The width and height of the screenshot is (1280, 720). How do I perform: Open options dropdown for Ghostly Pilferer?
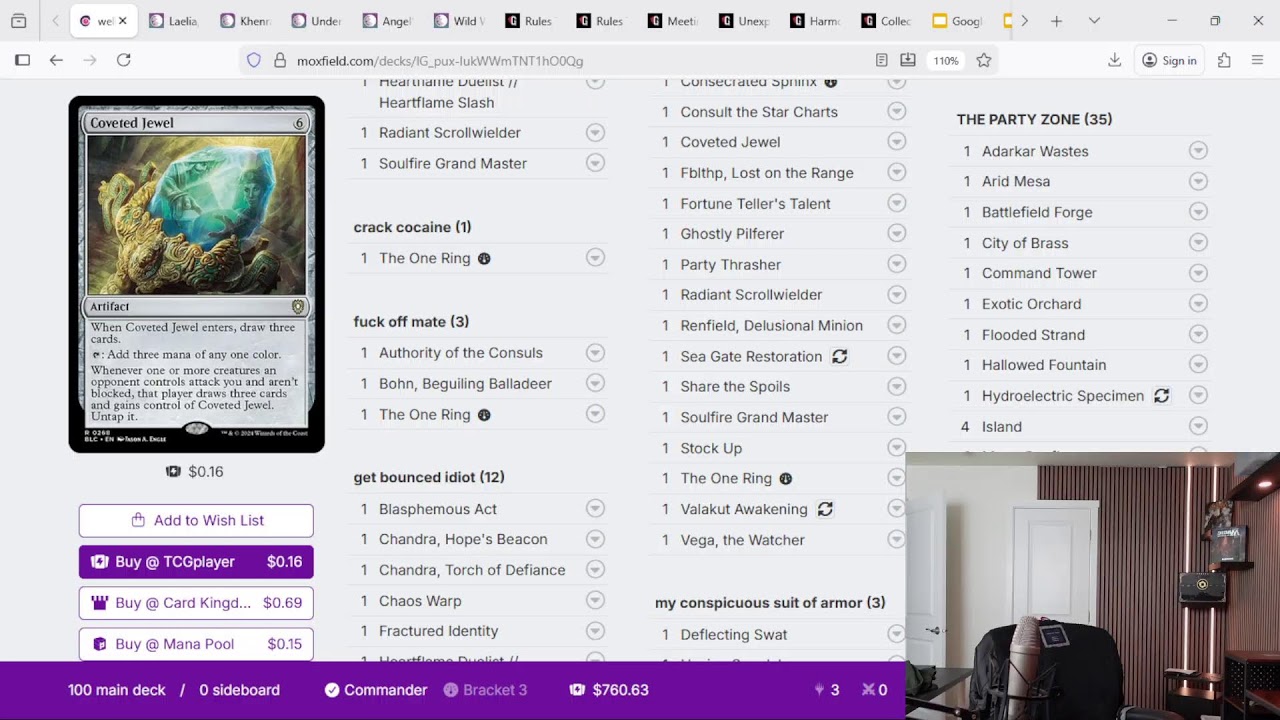pos(897,234)
